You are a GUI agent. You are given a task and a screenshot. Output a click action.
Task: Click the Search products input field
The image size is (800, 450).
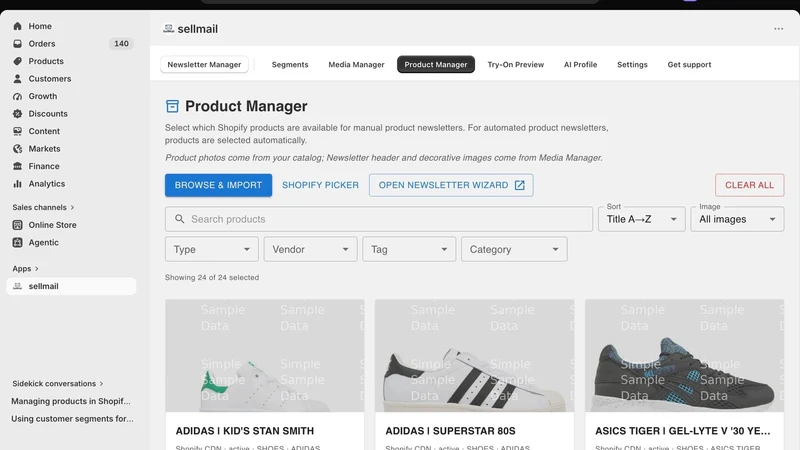pos(379,219)
